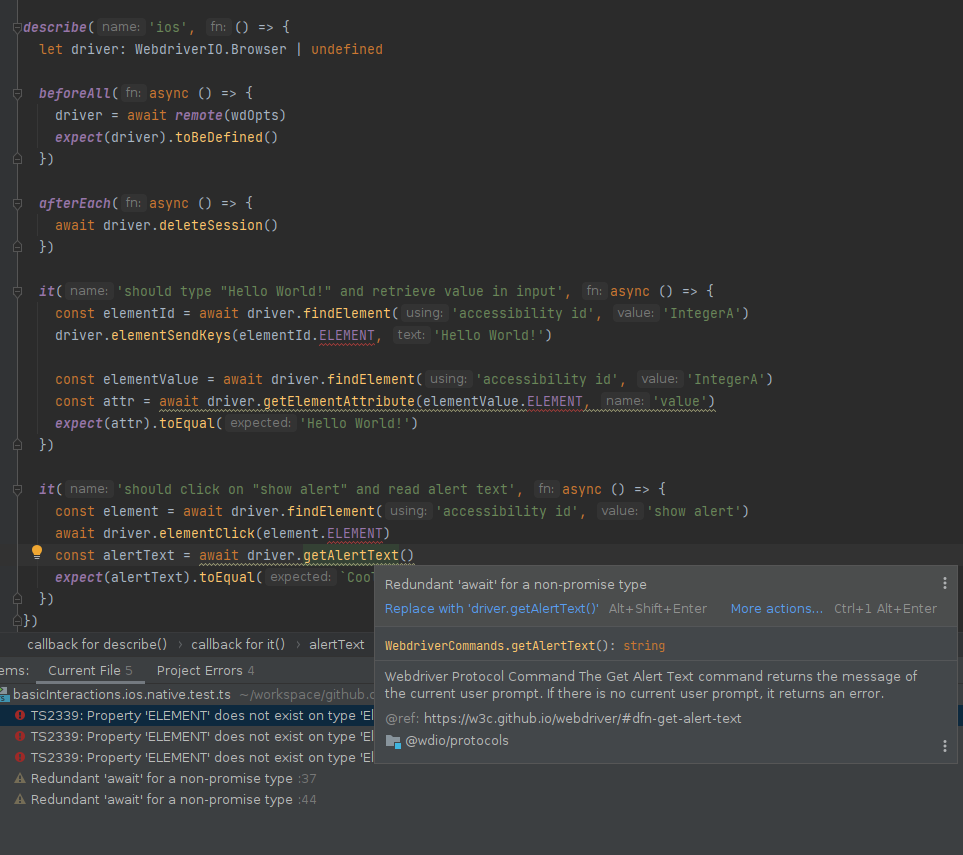Click 'undefined' type in driver declaration
The width and height of the screenshot is (963, 855).
pos(346,49)
